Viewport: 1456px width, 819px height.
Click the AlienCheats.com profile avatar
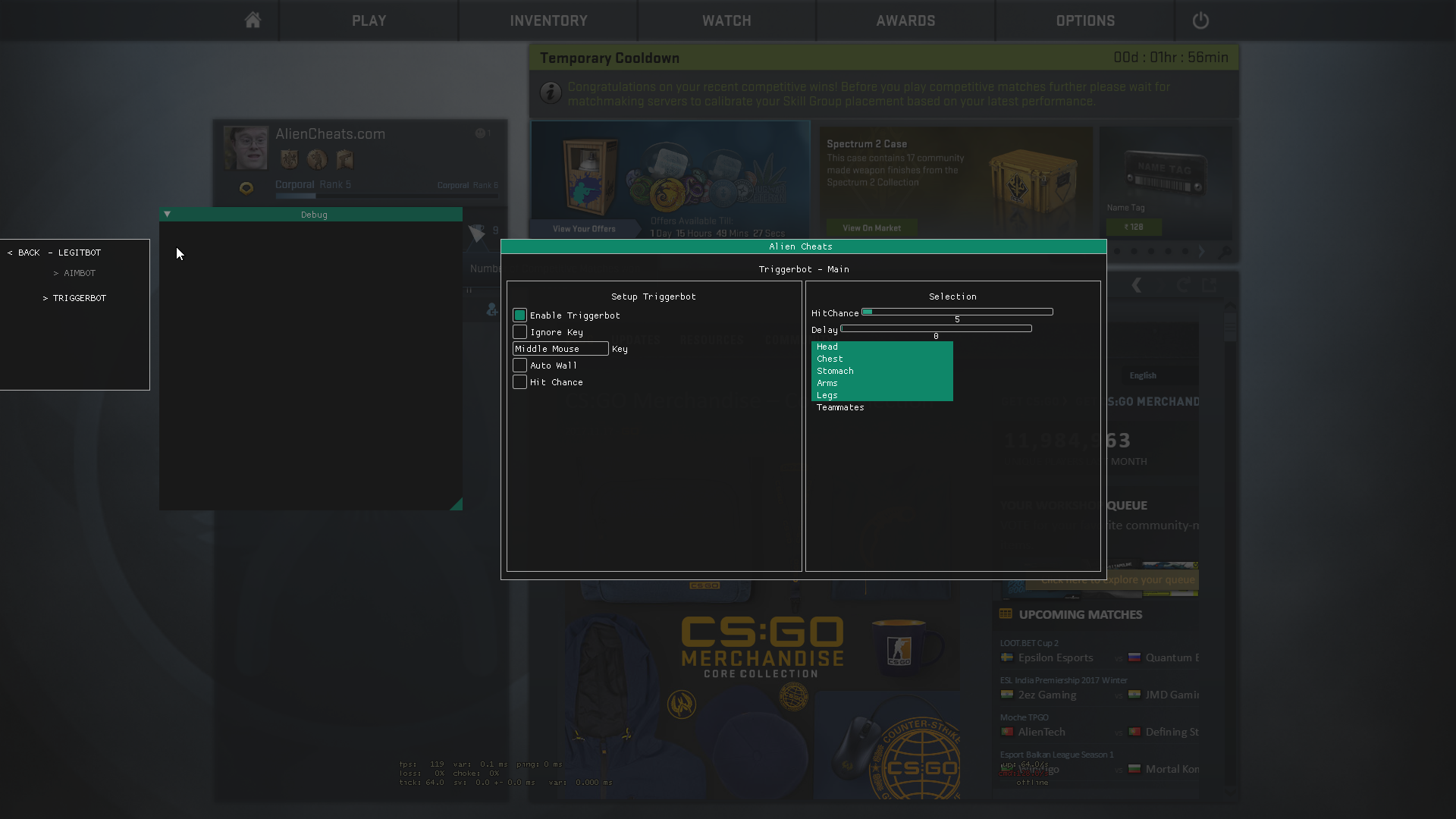(x=245, y=148)
